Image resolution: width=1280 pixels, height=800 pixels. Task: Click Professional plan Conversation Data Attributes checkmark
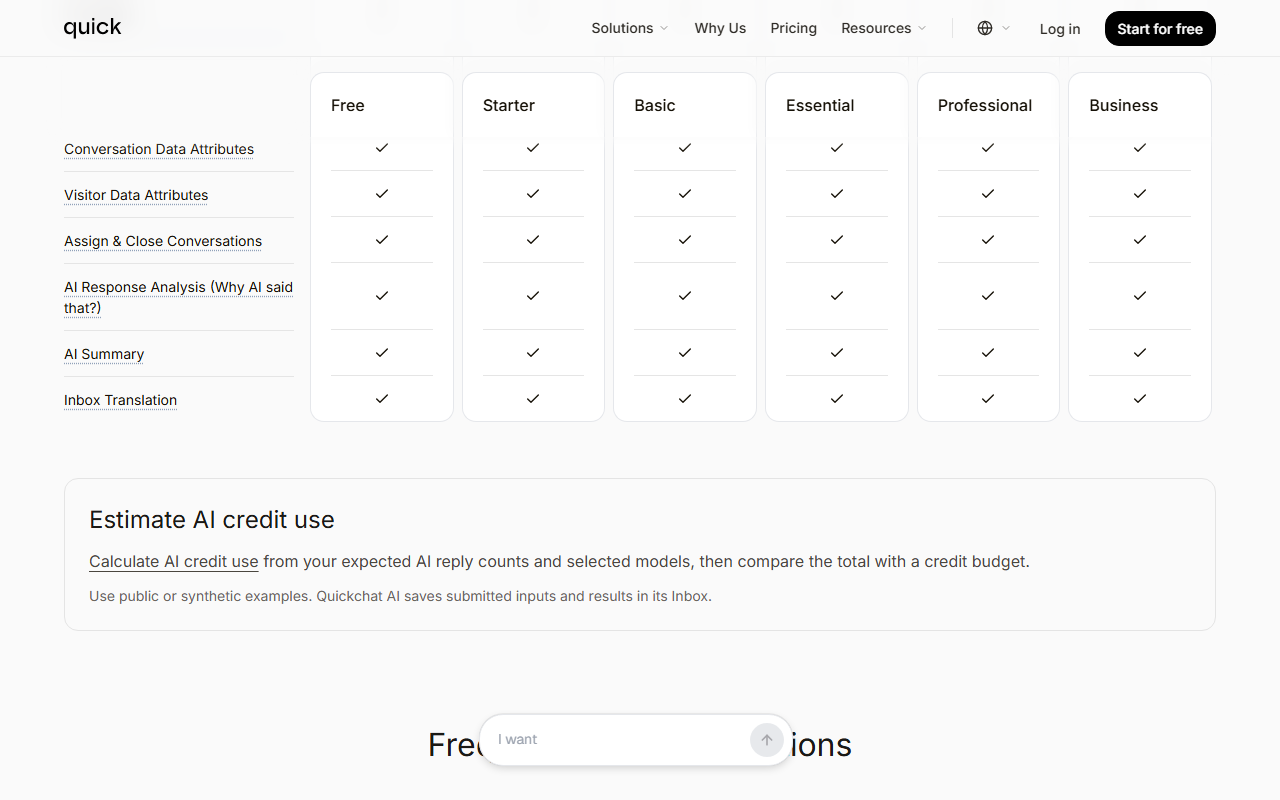coord(988,147)
